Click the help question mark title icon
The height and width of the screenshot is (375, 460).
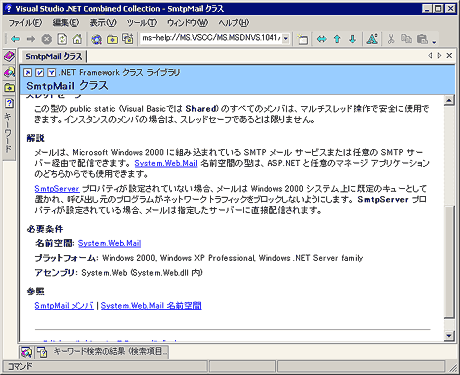tap(9, 9)
